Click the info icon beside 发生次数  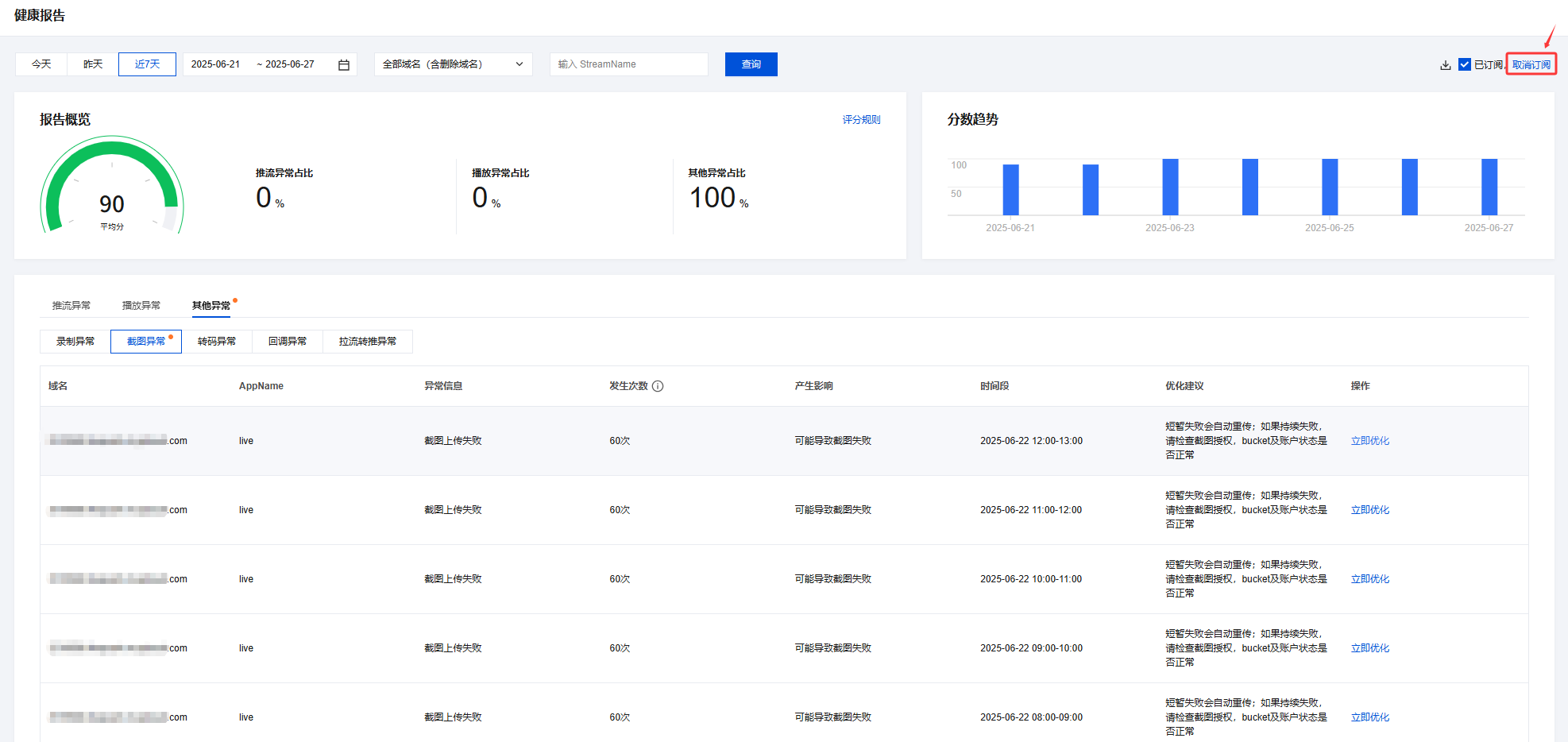[658, 386]
